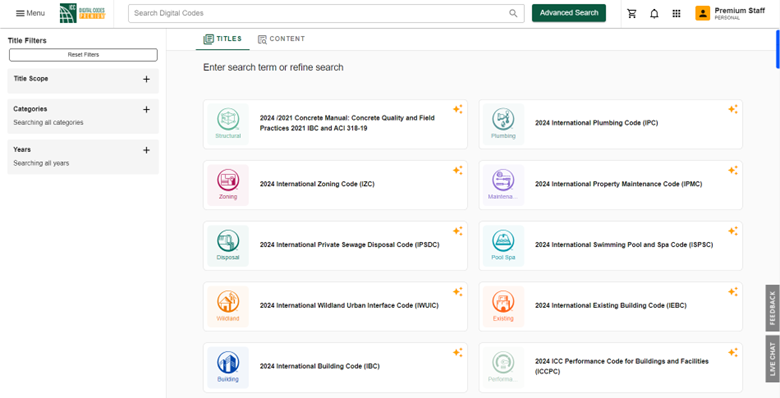This screenshot has width=780, height=398.
Task: Open 2024 International Swimming Pool and Spa Code
Action: pyautogui.click(x=624, y=245)
